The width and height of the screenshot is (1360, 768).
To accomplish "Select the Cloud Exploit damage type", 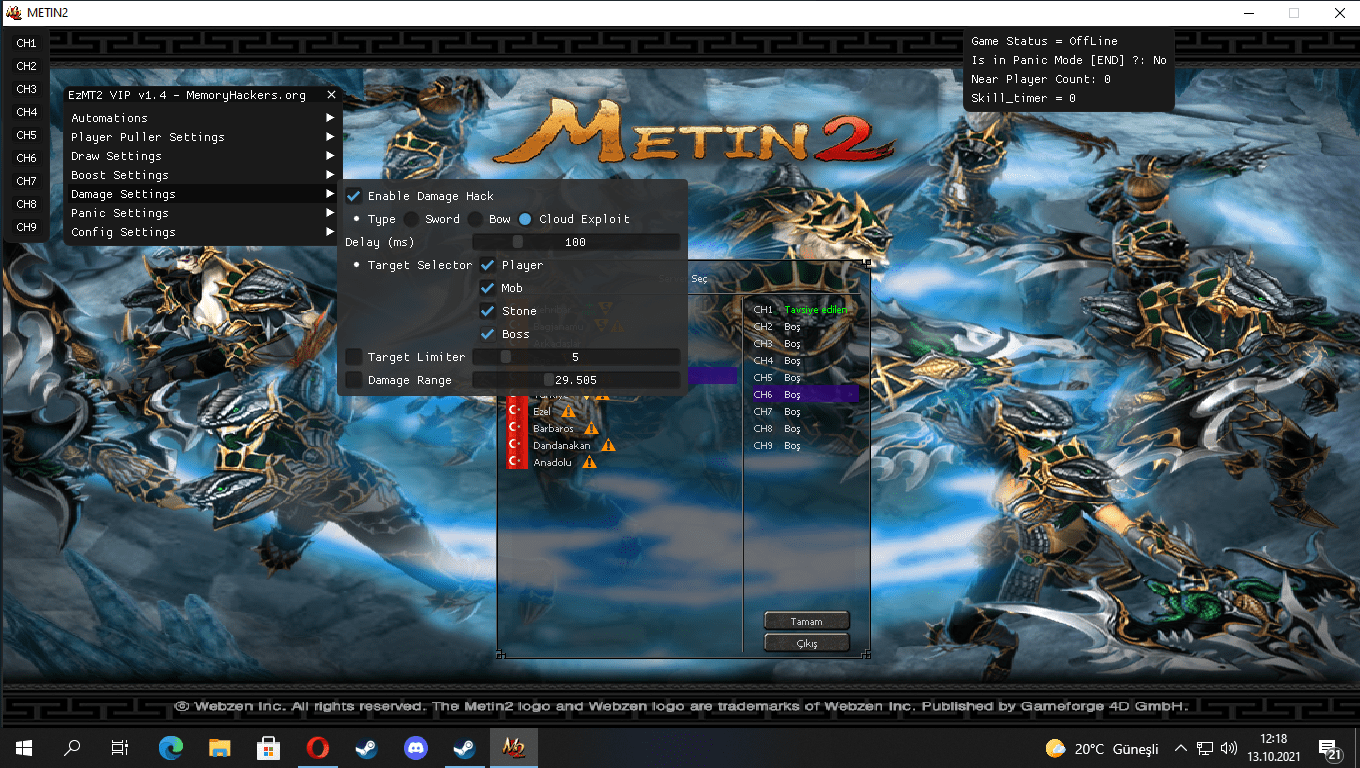I will coord(525,219).
